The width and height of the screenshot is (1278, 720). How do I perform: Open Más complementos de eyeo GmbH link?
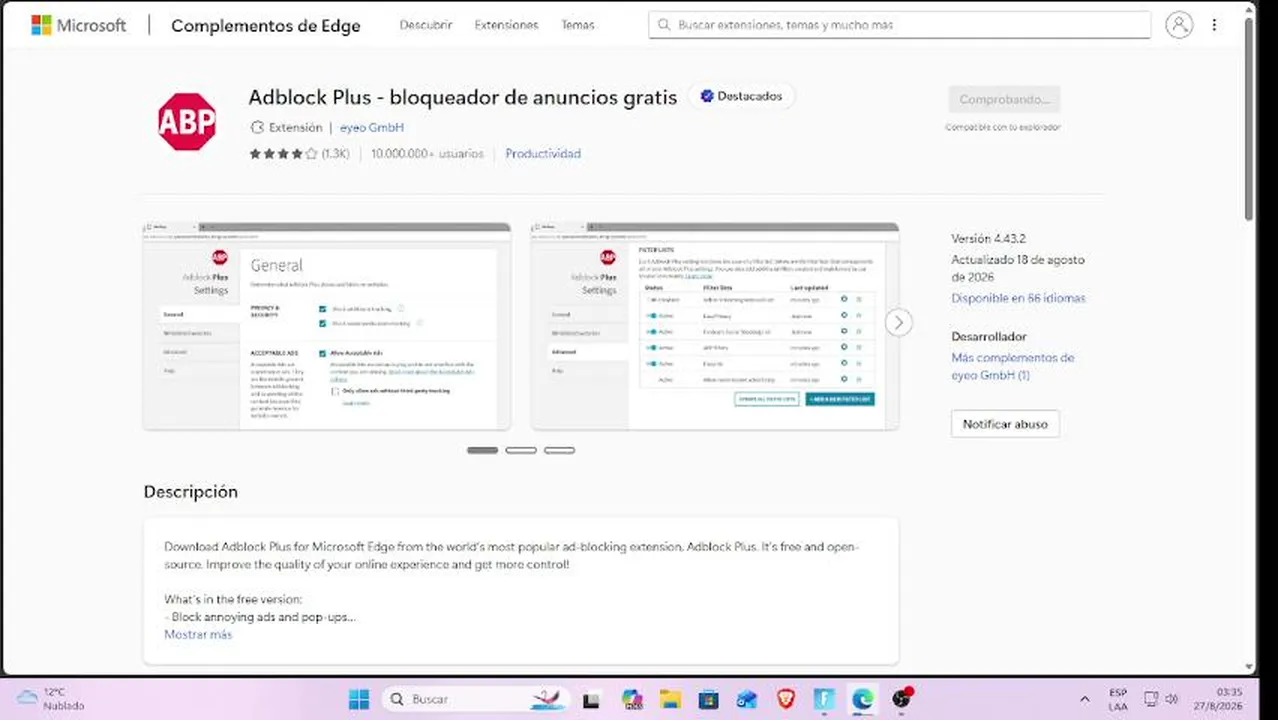click(x=1012, y=366)
